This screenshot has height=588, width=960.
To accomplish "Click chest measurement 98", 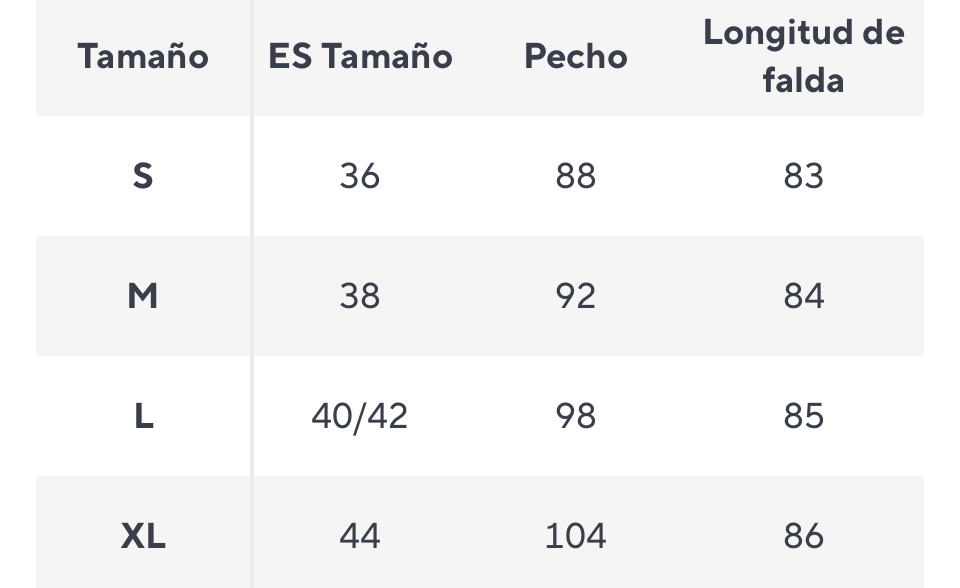I will (576, 416).
